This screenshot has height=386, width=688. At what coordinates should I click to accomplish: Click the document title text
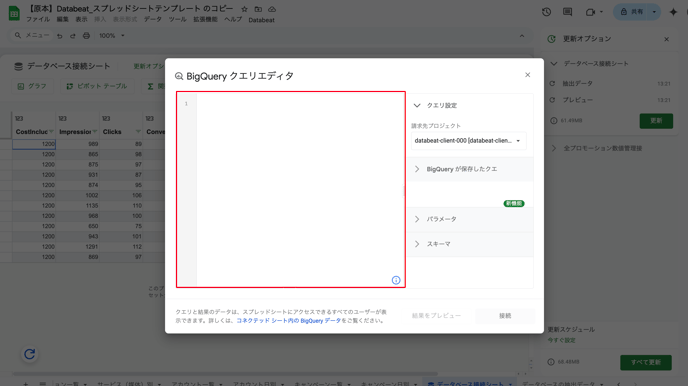pyautogui.click(x=131, y=9)
